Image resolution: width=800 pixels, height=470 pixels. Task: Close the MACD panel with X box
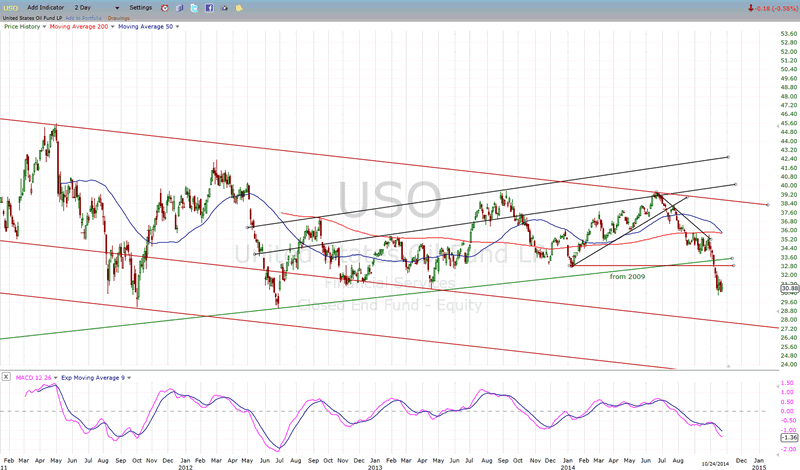[x=6, y=377]
